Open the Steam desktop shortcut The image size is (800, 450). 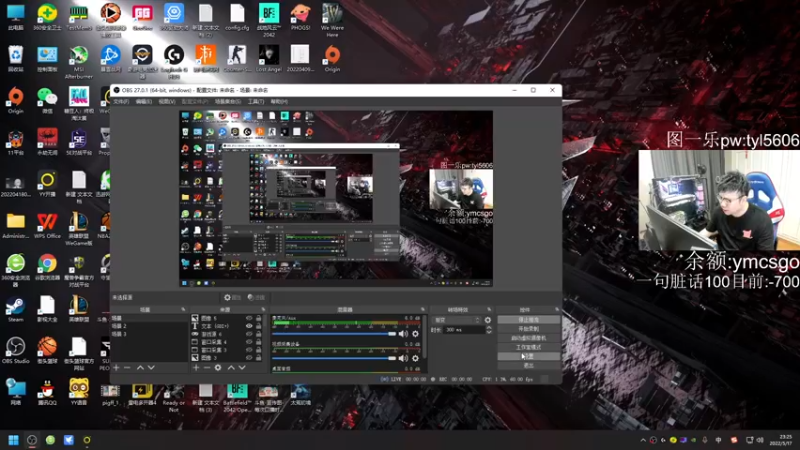click(15, 304)
